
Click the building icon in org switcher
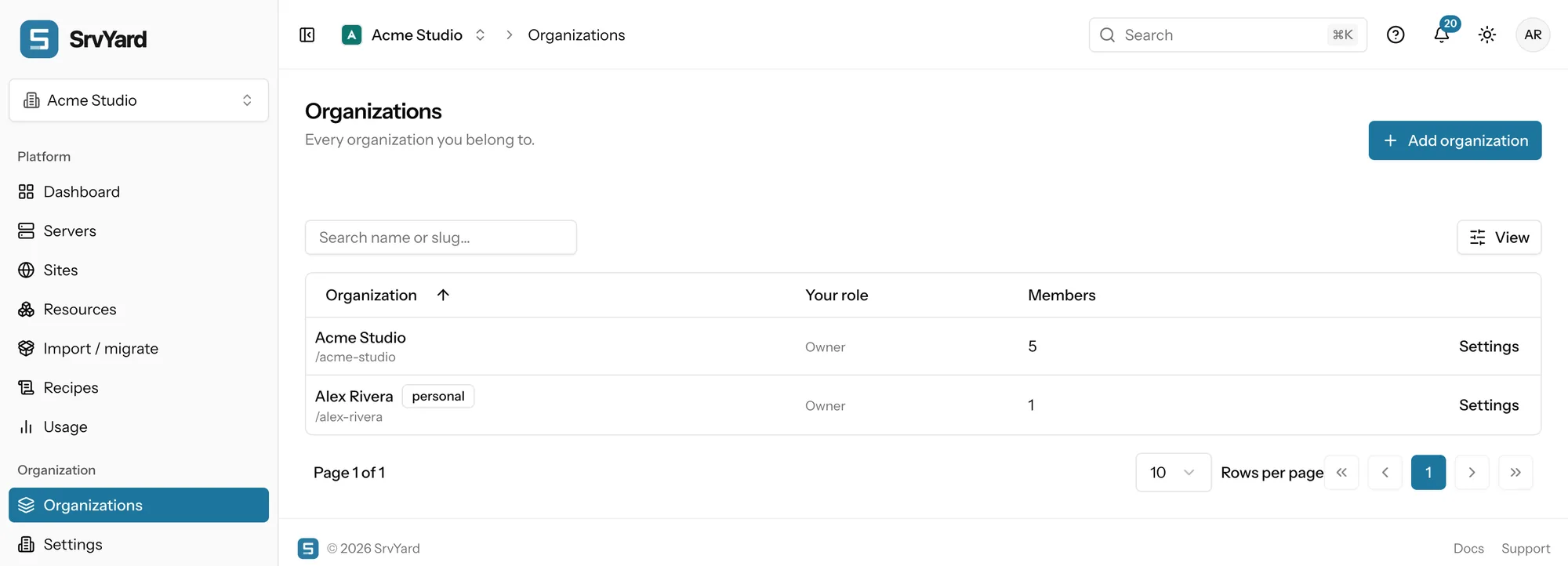pyautogui.click(x=31, y=100)
